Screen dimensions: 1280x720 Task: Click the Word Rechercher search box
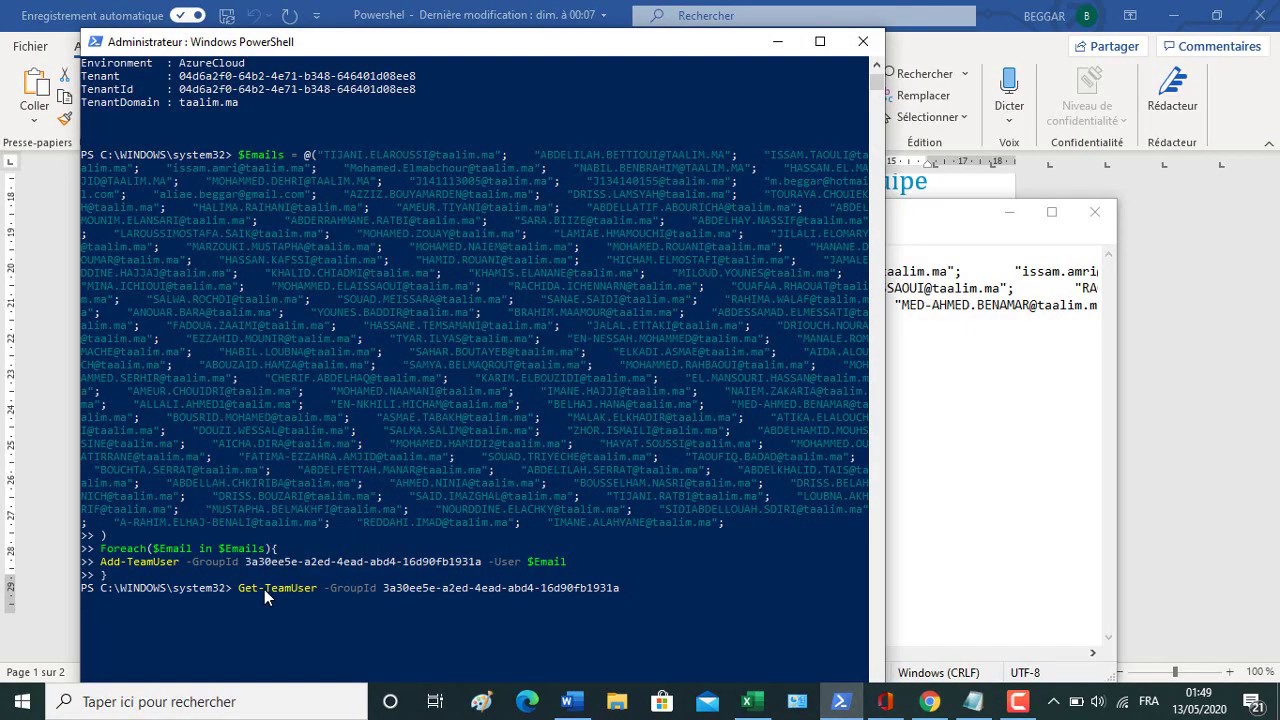coord(804,15)
